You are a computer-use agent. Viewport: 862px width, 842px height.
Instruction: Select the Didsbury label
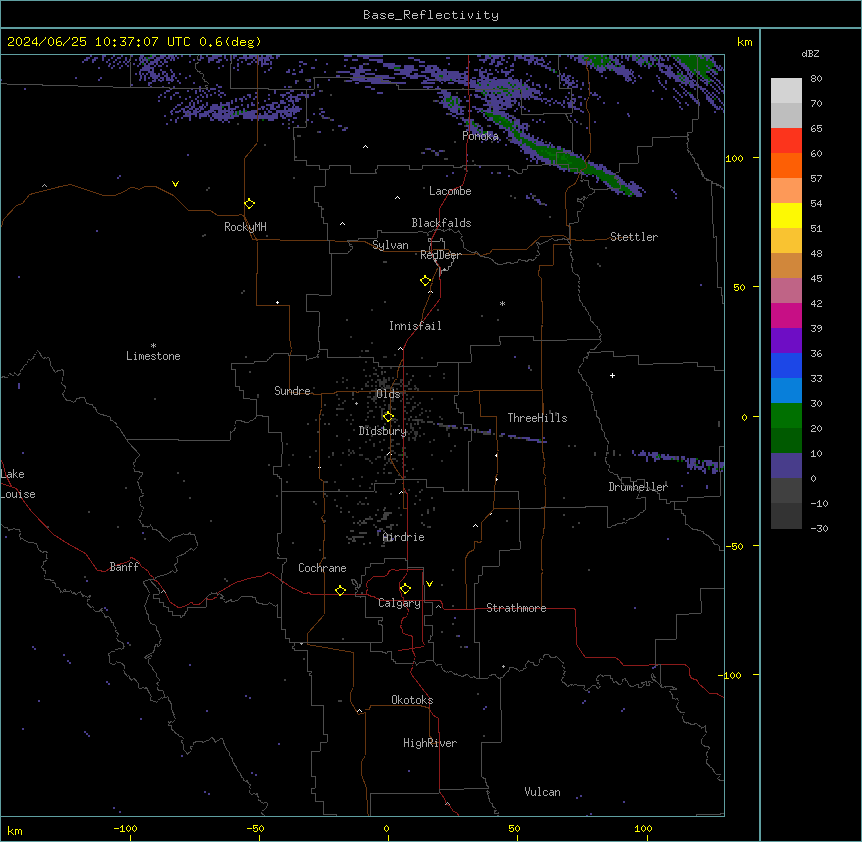383,431
